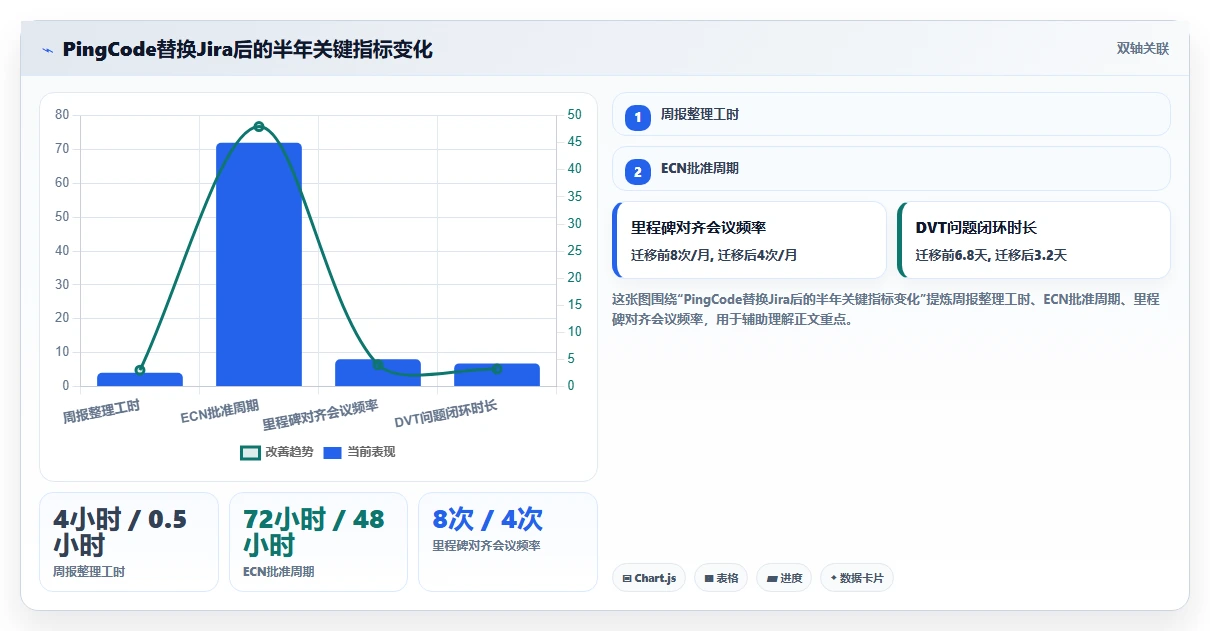Click the 表格 tag
The width and height of the screenshot is (1210, 631).
[721, 578]
